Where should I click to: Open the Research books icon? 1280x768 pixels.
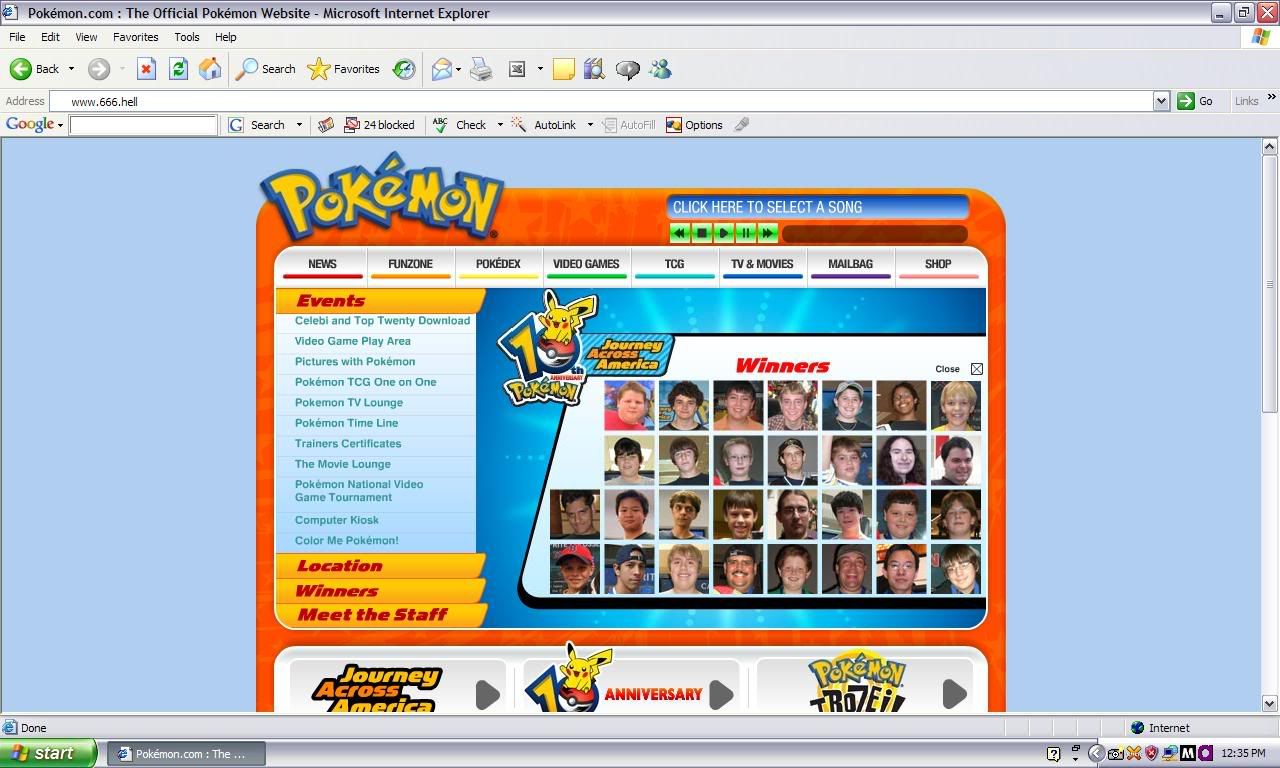594,69
